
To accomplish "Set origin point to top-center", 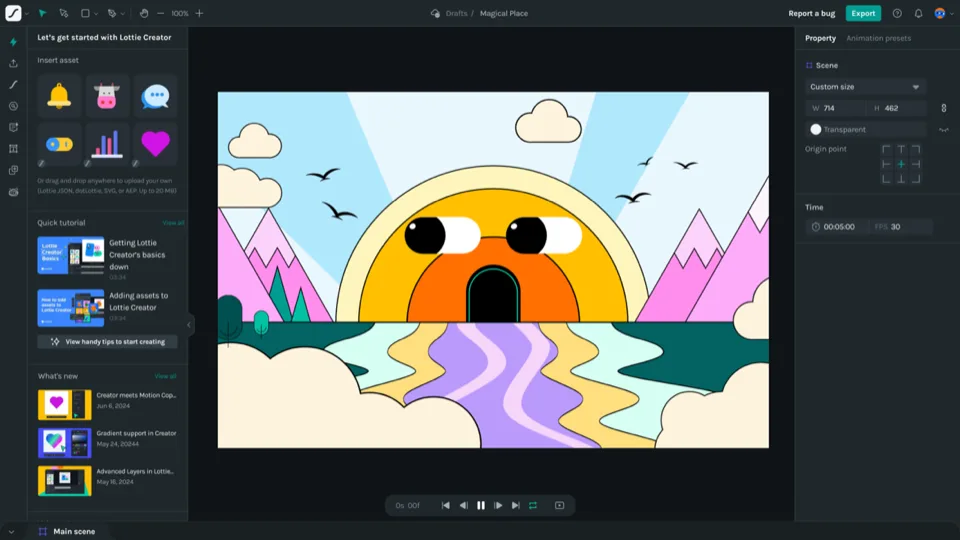I will click(901, 149).
